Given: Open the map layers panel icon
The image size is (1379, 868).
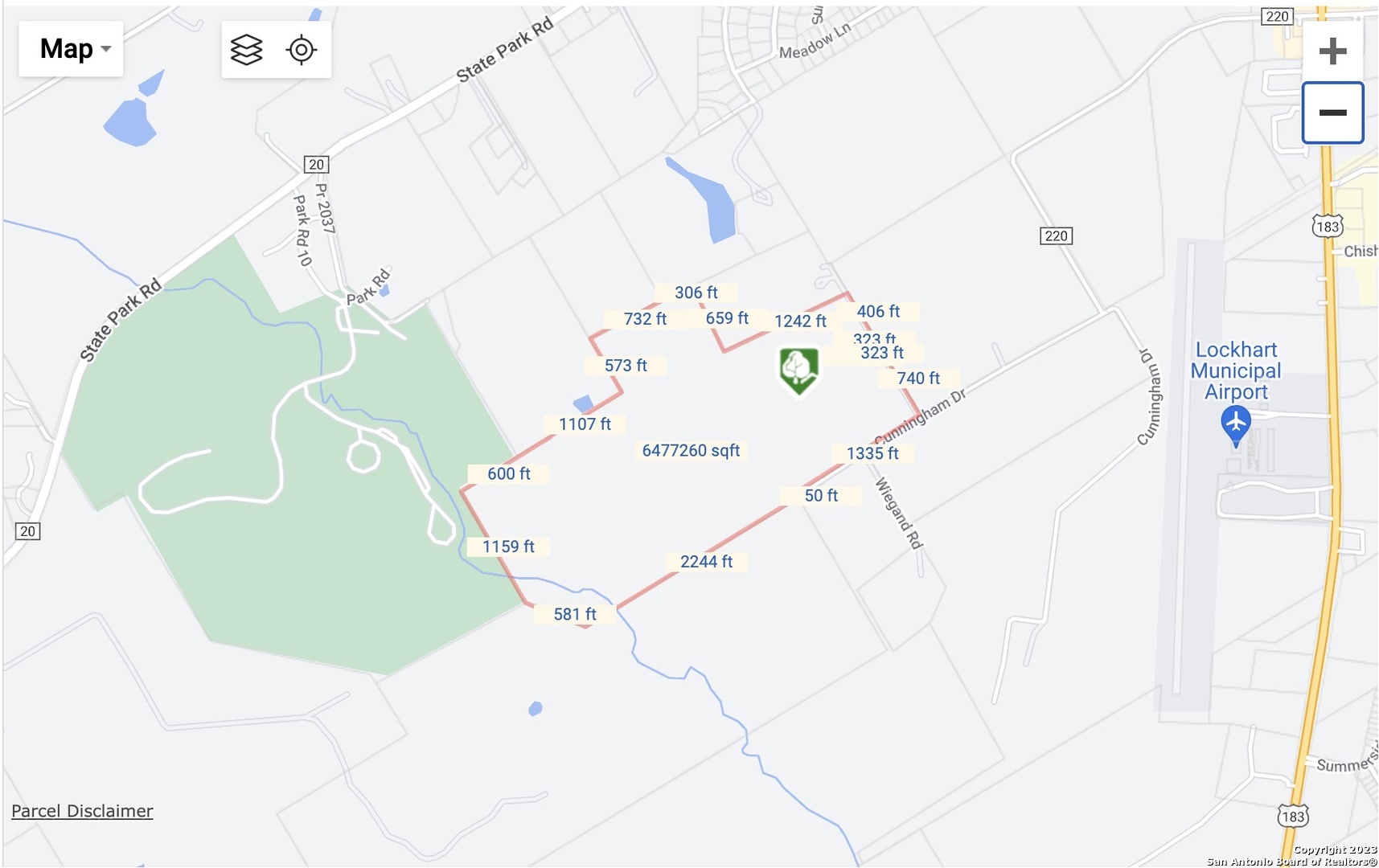Looking at the screenshot, I should 247,50.
